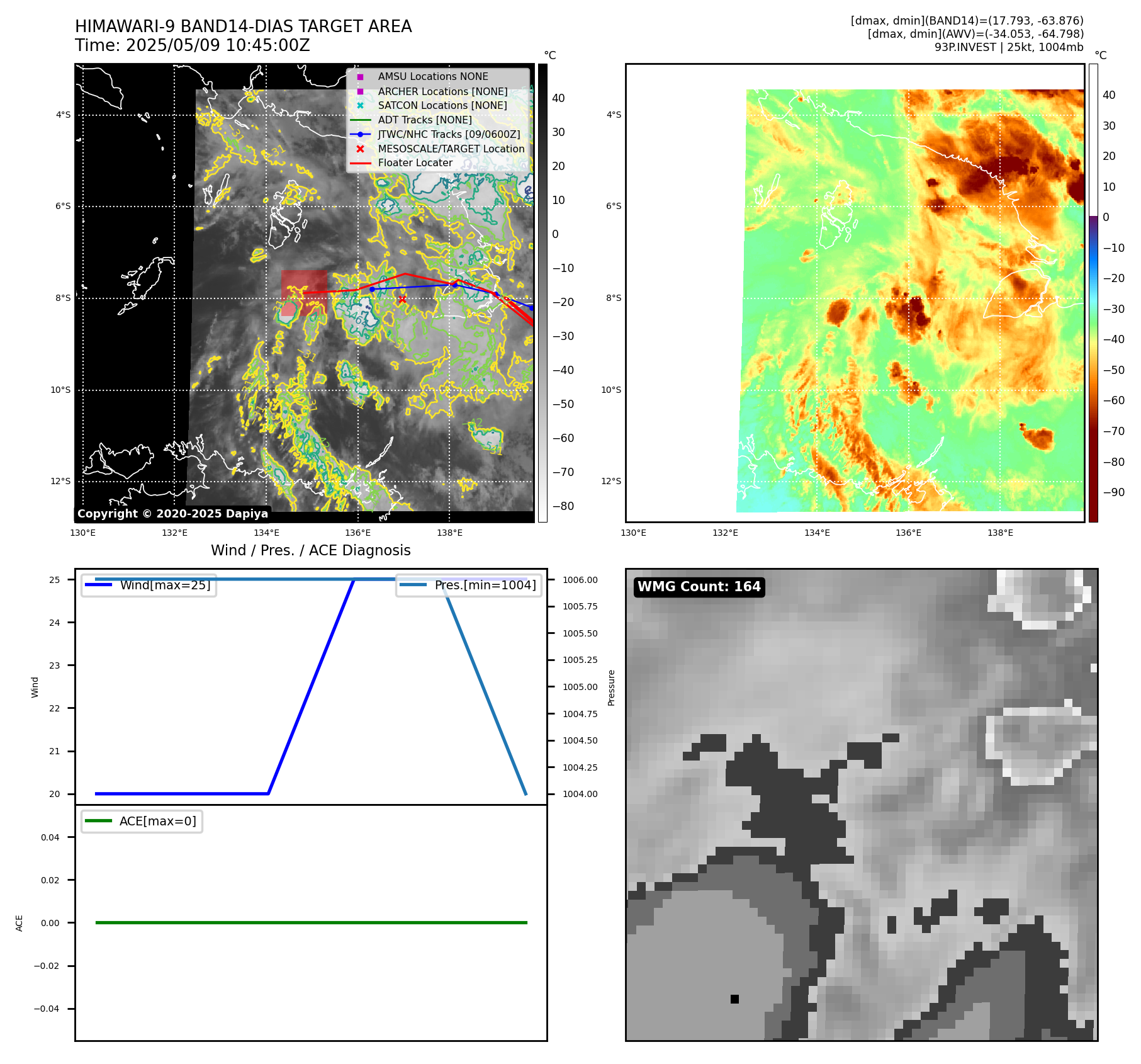
Task: Click the 1005.00 pressure axis tick
Action: tap(580, 687)
